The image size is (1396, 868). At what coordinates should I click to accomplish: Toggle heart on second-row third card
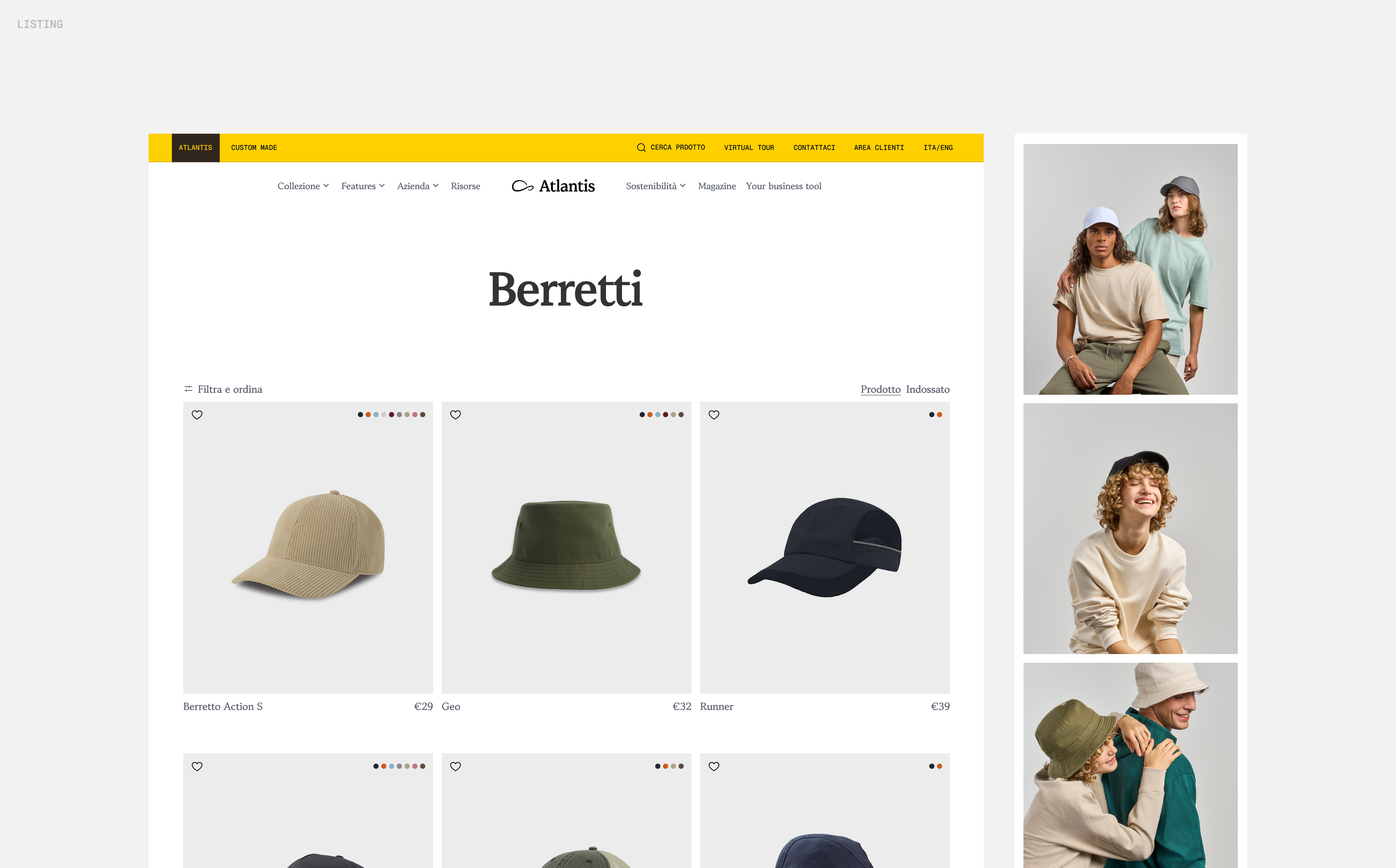[714, 766]
